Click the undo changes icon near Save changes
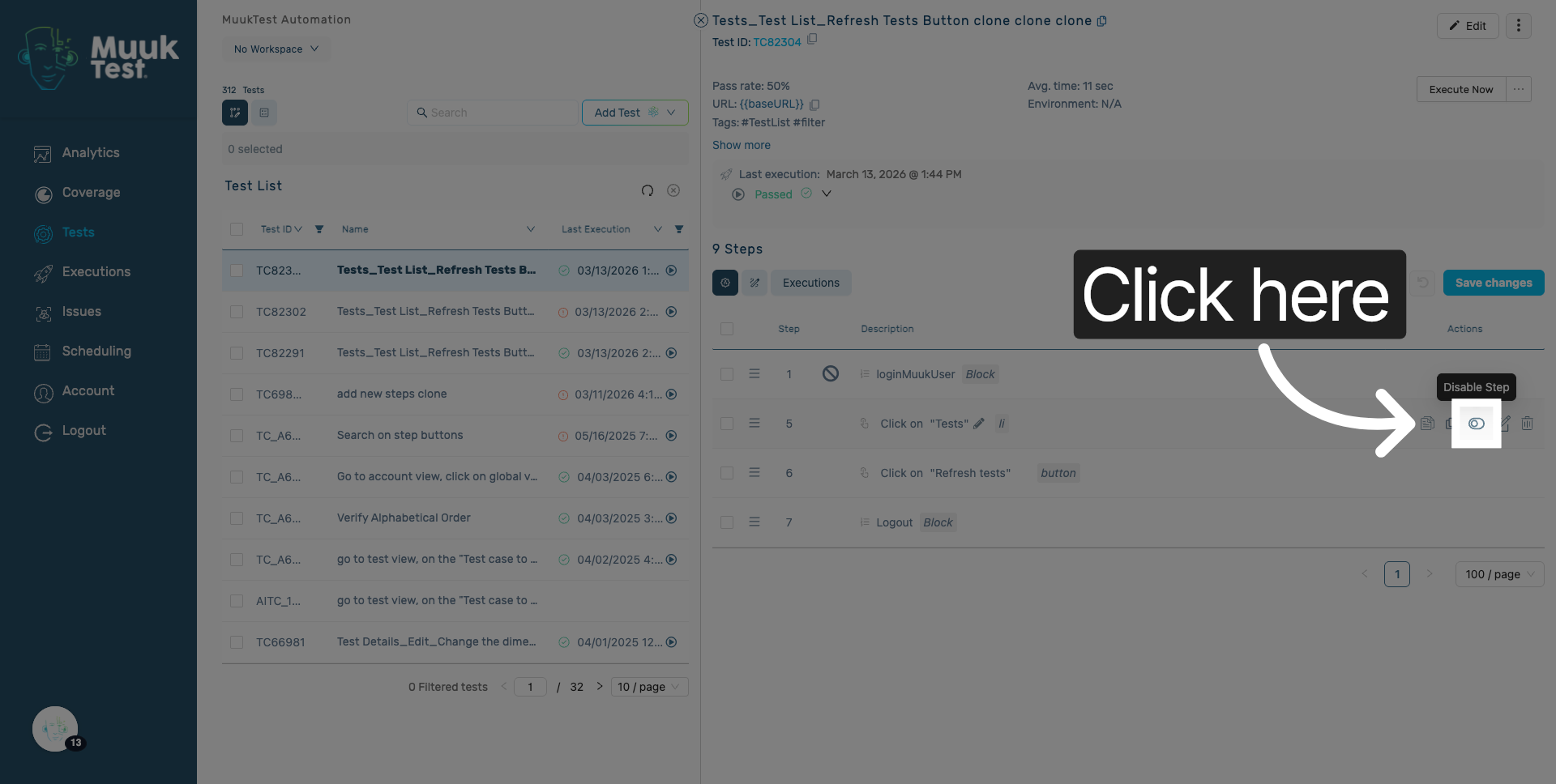1556x784 pixels. coord(1422,283)
